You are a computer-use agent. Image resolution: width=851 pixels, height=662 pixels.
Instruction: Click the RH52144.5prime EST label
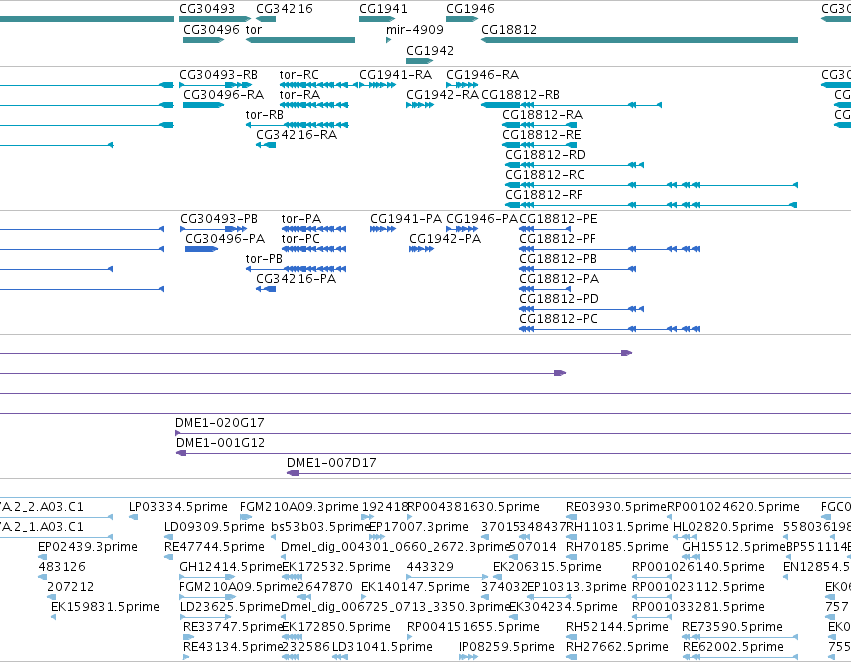[x=617, y=628]
